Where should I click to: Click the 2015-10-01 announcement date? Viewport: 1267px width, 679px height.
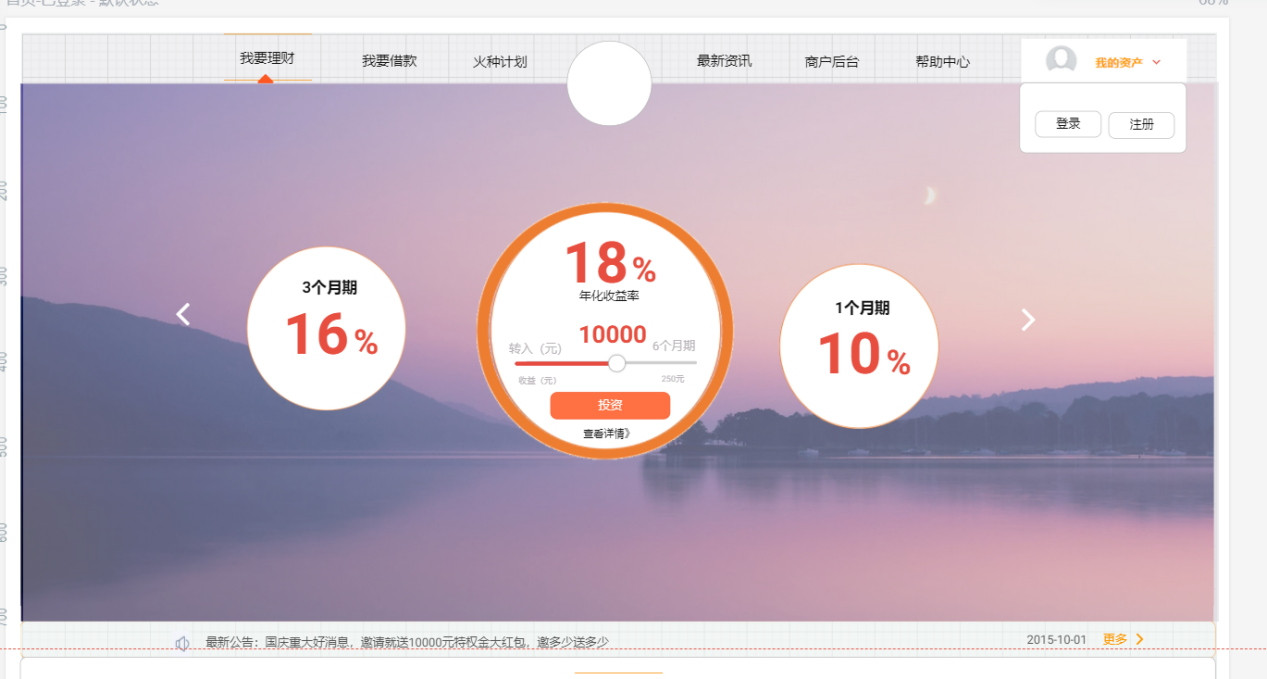(x=1056, y=639)
